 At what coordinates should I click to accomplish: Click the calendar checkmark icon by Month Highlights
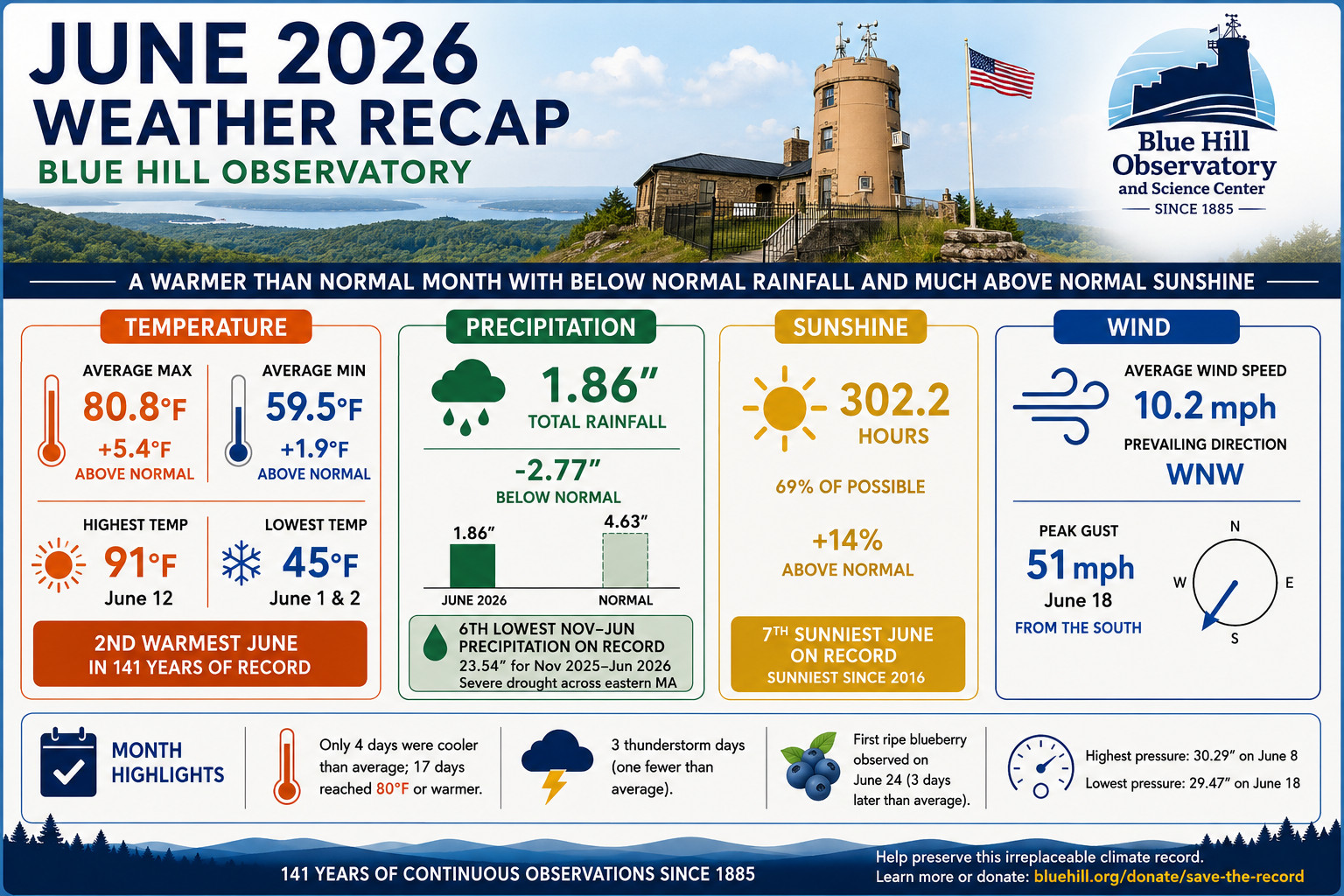tap(68, 762)
